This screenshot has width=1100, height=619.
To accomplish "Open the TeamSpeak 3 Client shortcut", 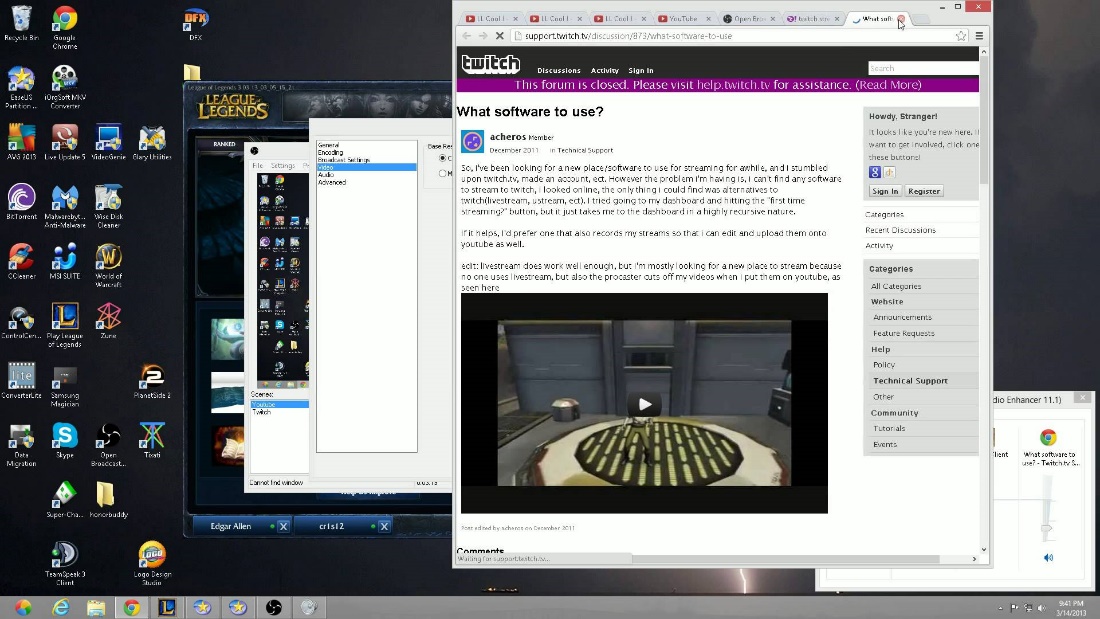I will click(65, 564).
